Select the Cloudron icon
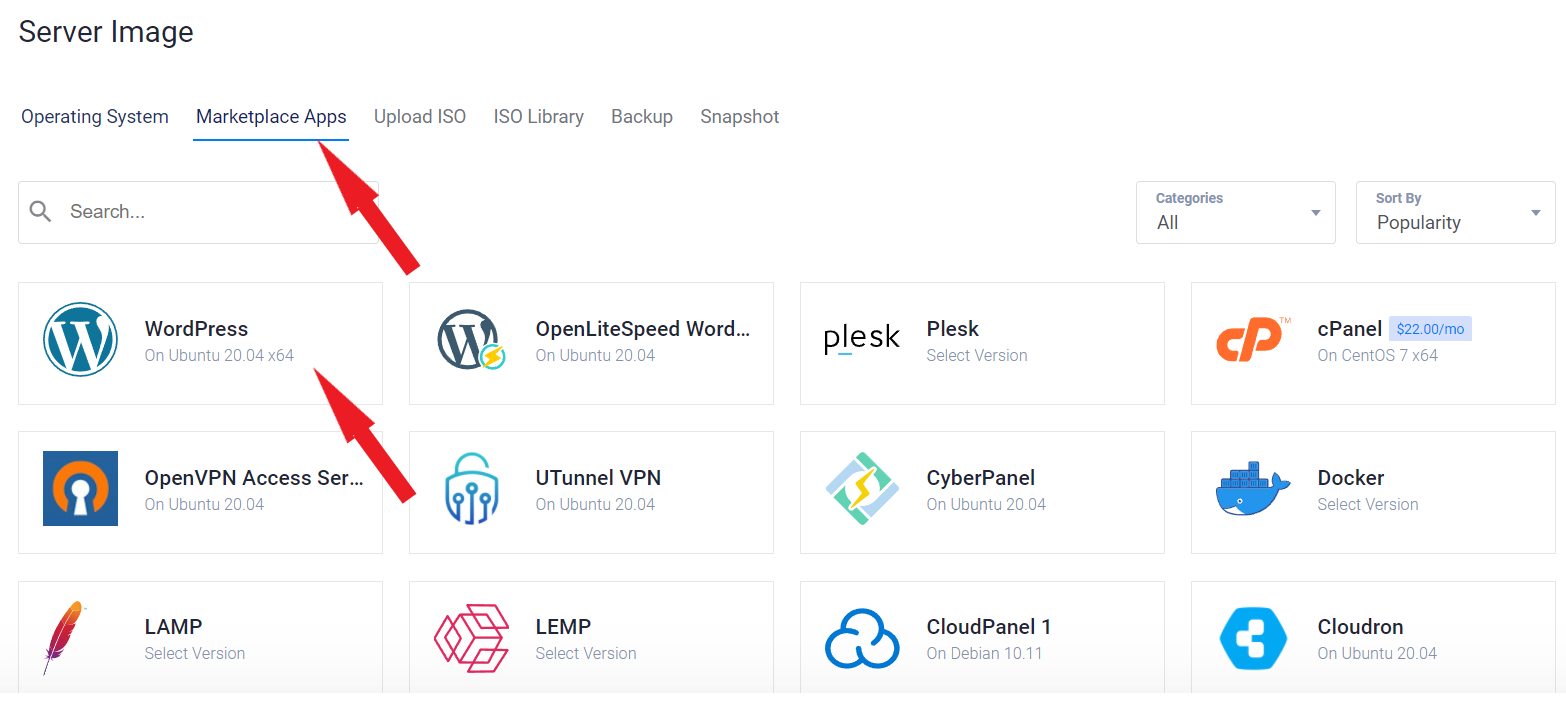Screen dimensions: 1566x706 pos(1252,638)
